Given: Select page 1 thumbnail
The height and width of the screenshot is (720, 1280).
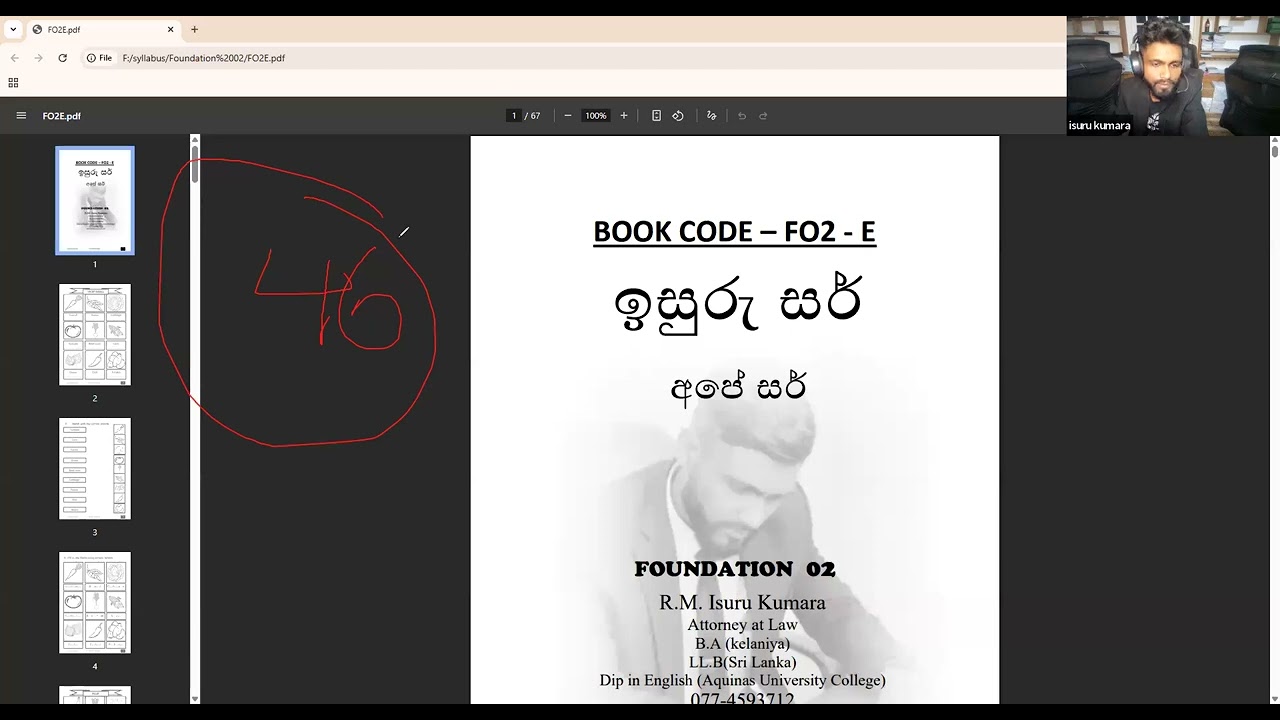Looking at the screenshot, I should tap(95, 200).
